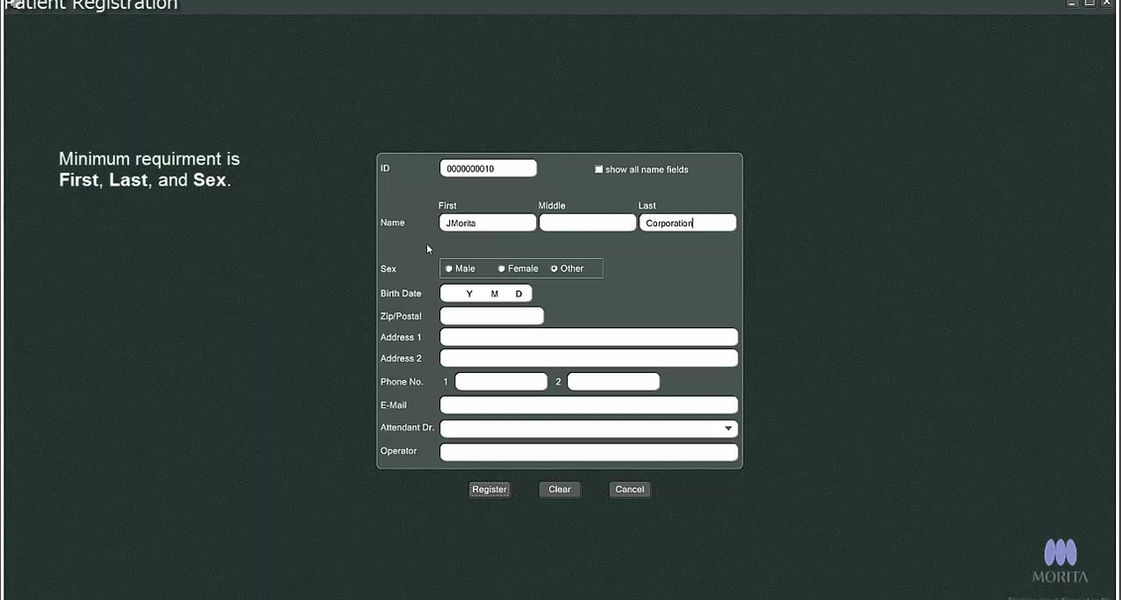Click the Register button
Viewport: 1121px width, 600px height.
489,490
